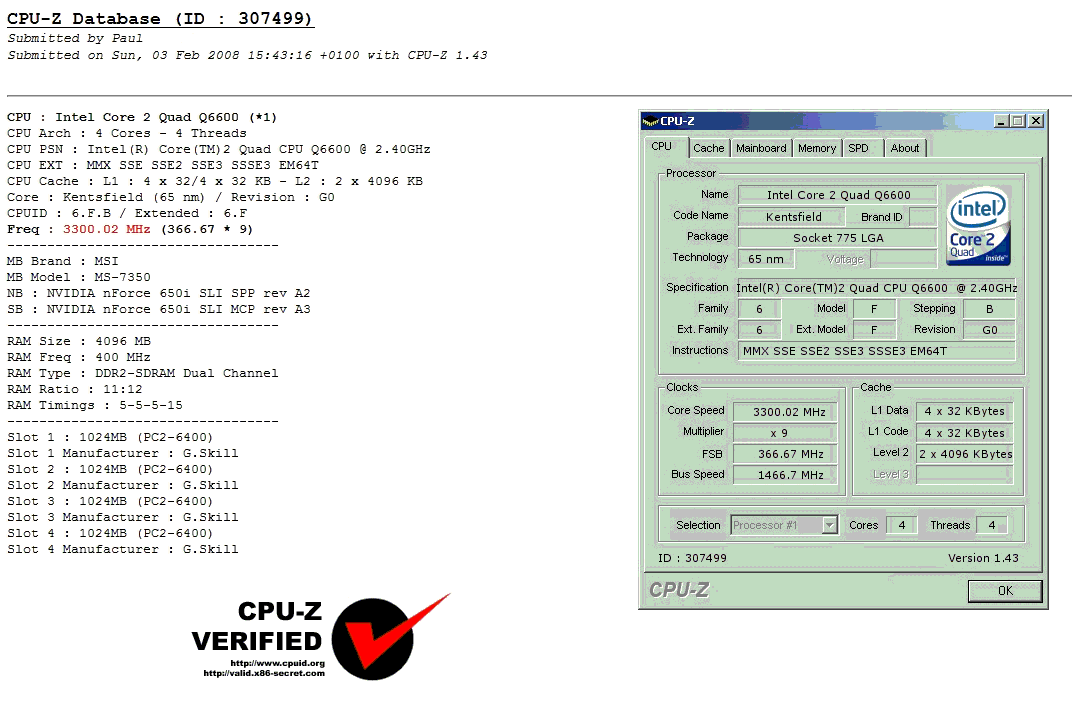Click the Package field Socket 775 LGA

[x=838, y=238]
